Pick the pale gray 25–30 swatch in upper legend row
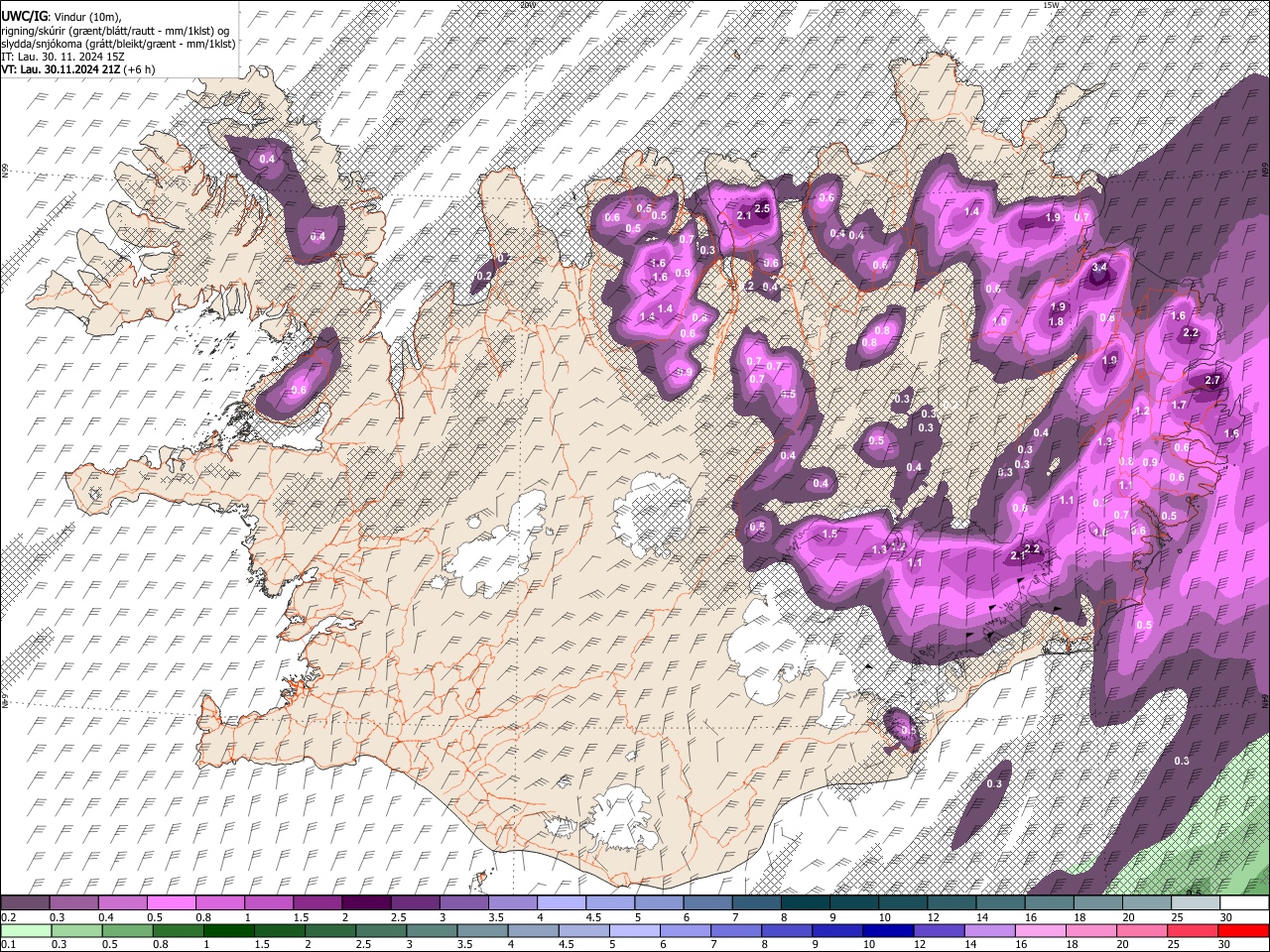1270x952 pixels. (1196, 903)
